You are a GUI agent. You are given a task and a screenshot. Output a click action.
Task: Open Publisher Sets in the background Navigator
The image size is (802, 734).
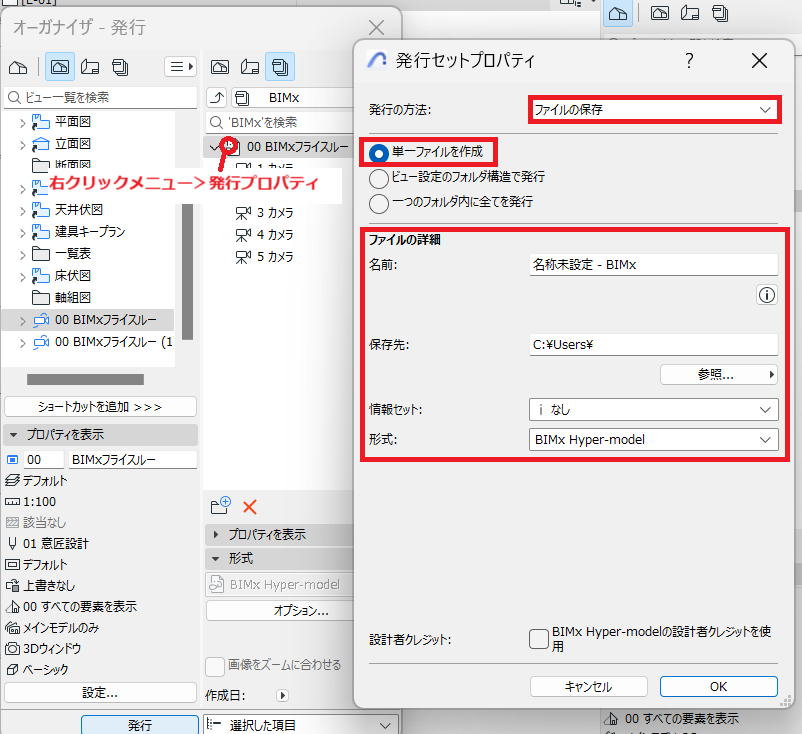(720, 13)
